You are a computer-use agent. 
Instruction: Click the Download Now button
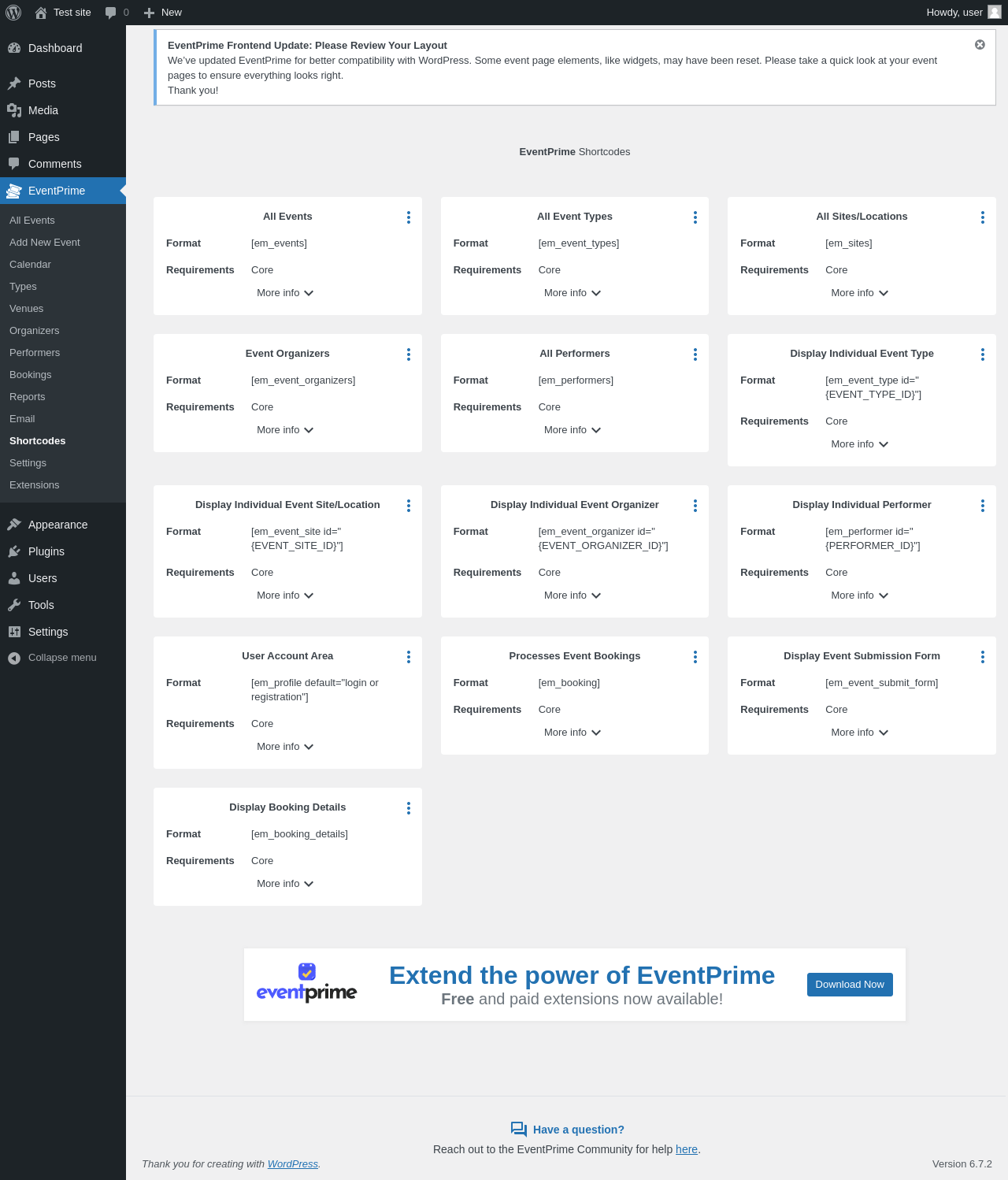[x=850, y=985]
